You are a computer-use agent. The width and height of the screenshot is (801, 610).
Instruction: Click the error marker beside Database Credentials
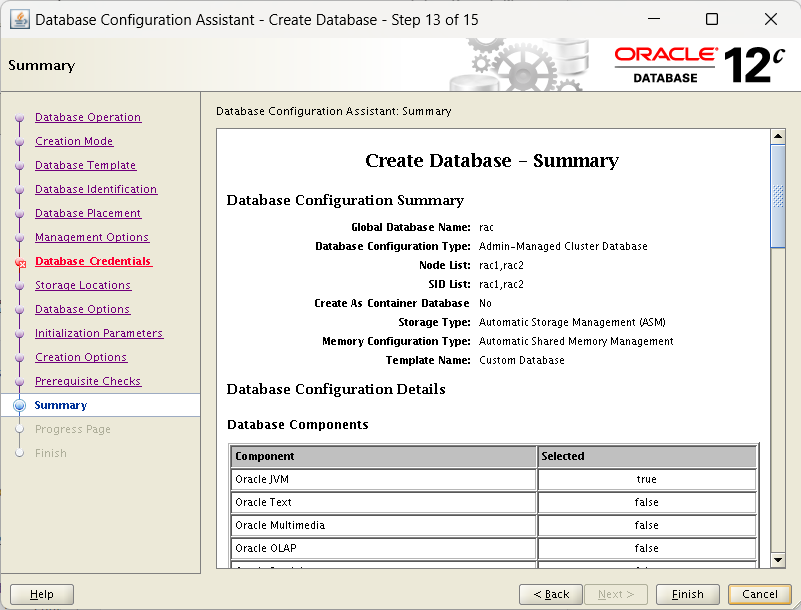click(20, 263)
